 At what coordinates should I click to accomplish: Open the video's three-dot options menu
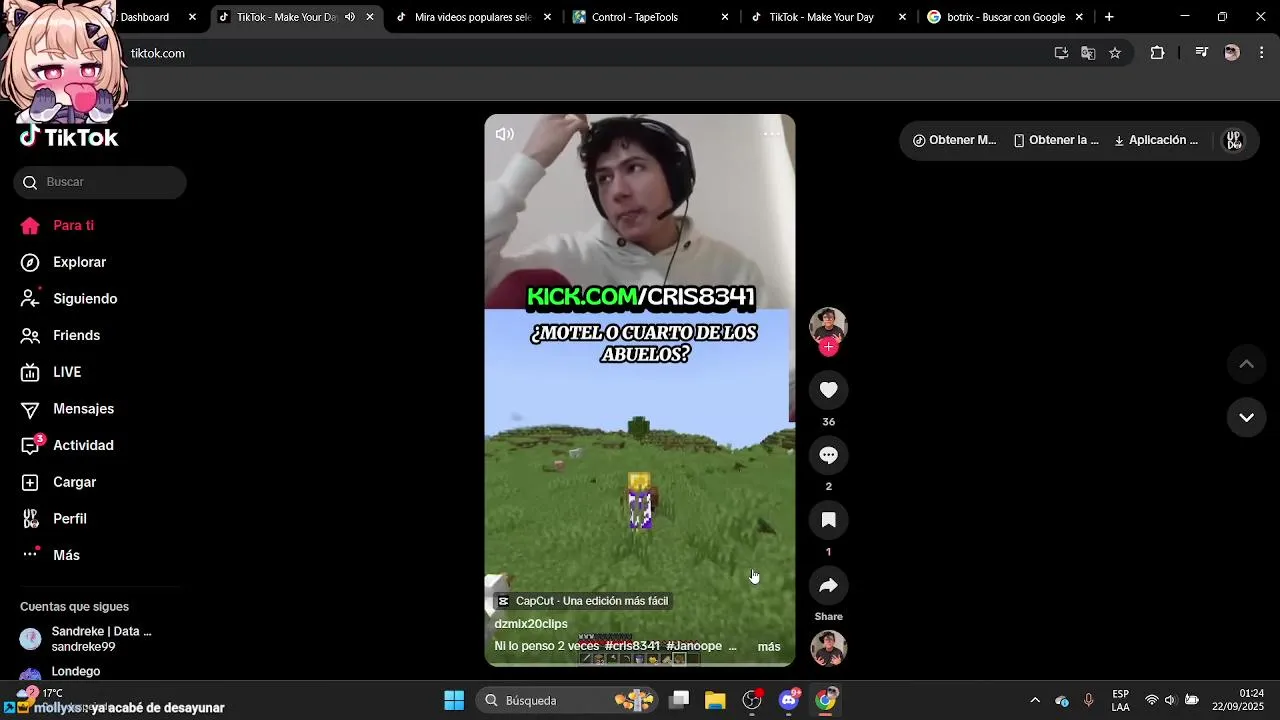point(772,133)
